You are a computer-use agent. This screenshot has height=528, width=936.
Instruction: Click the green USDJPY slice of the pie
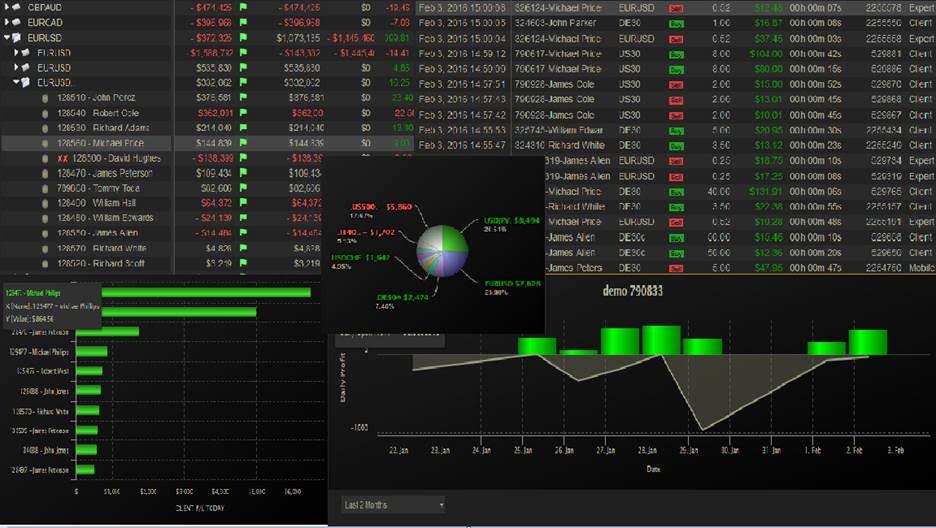click(x=455, y=240)
